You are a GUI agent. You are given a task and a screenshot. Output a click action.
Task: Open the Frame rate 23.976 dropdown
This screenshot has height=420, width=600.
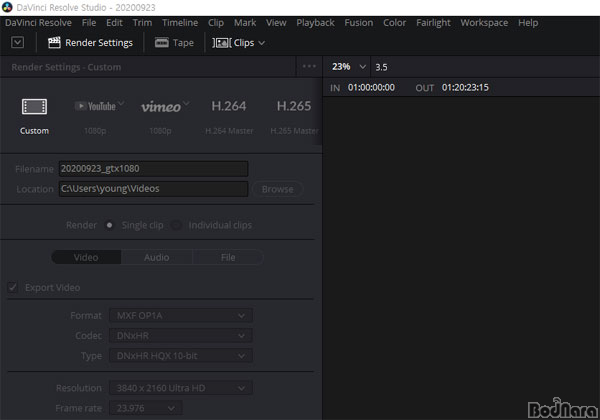(146, 408)
